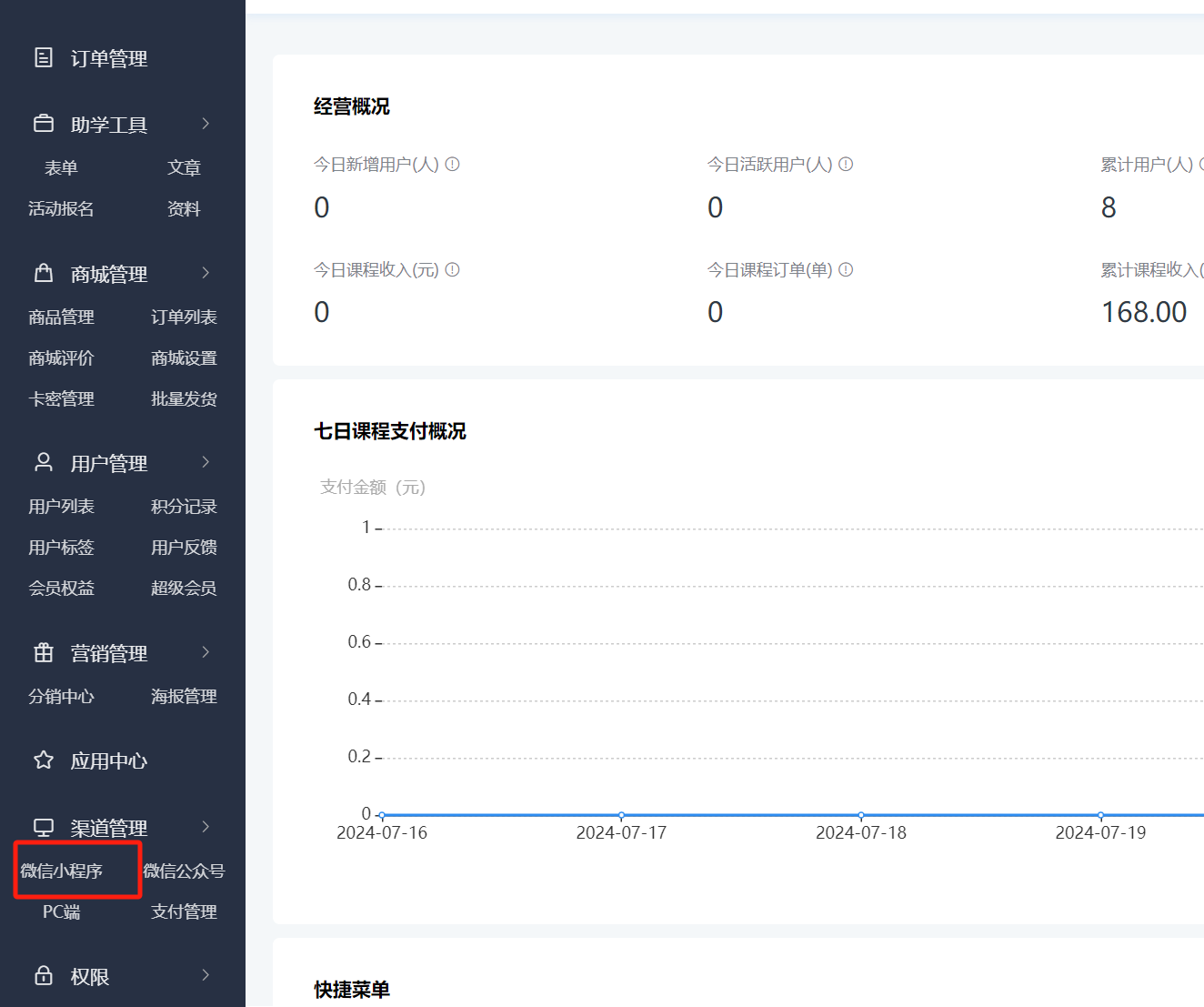The height and width of the screenshot is (1007, 1204).
Task: Click the 应用中心 star icon
Action: coord(44,760)
